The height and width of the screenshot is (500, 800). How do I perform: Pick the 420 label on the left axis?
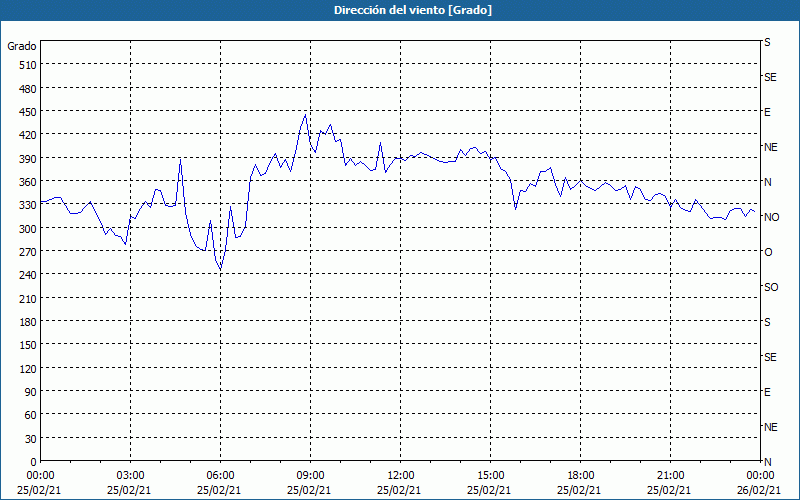[28, 135]
